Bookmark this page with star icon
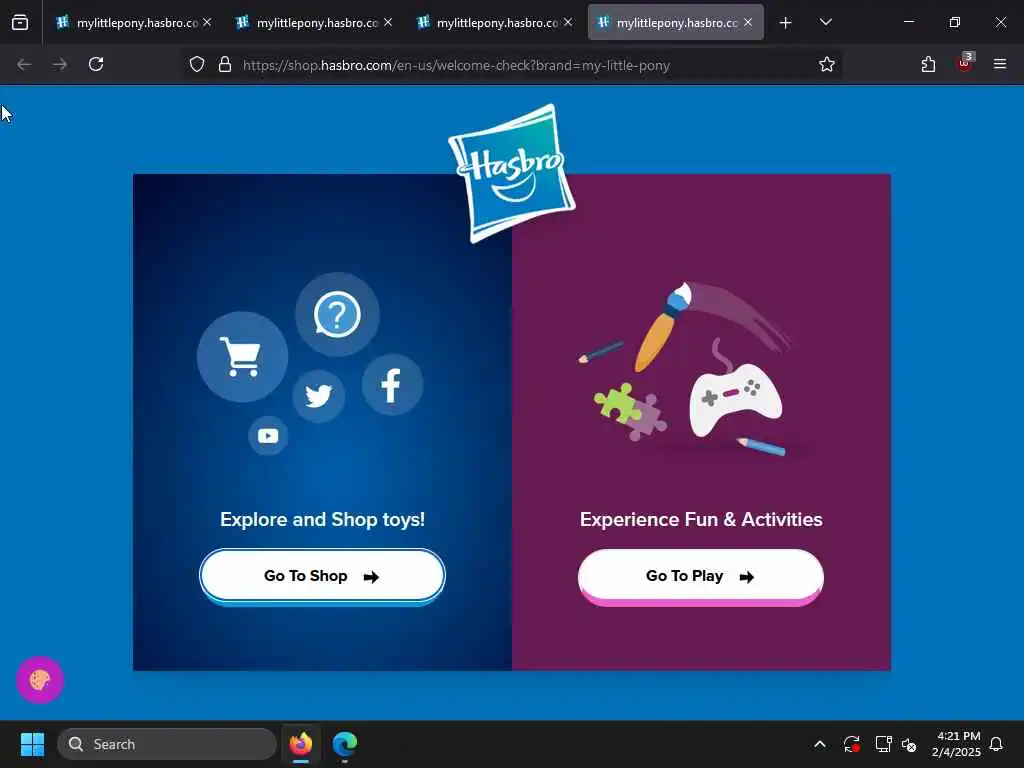This screenshot has width=1024, height=768. (827, 65)
